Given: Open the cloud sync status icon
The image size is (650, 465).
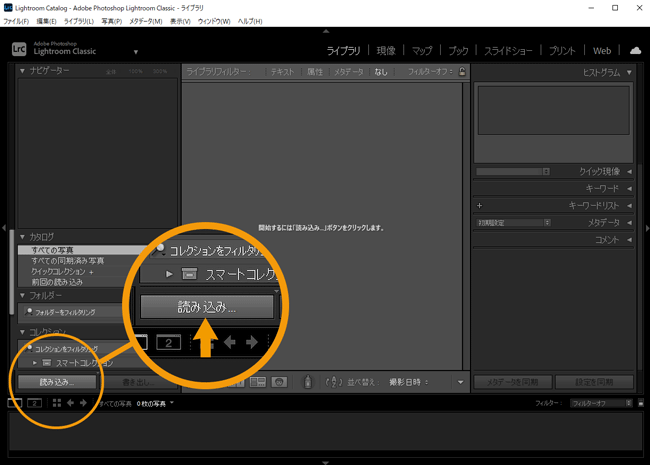Looking at the screenshot, I should [635, 51].
